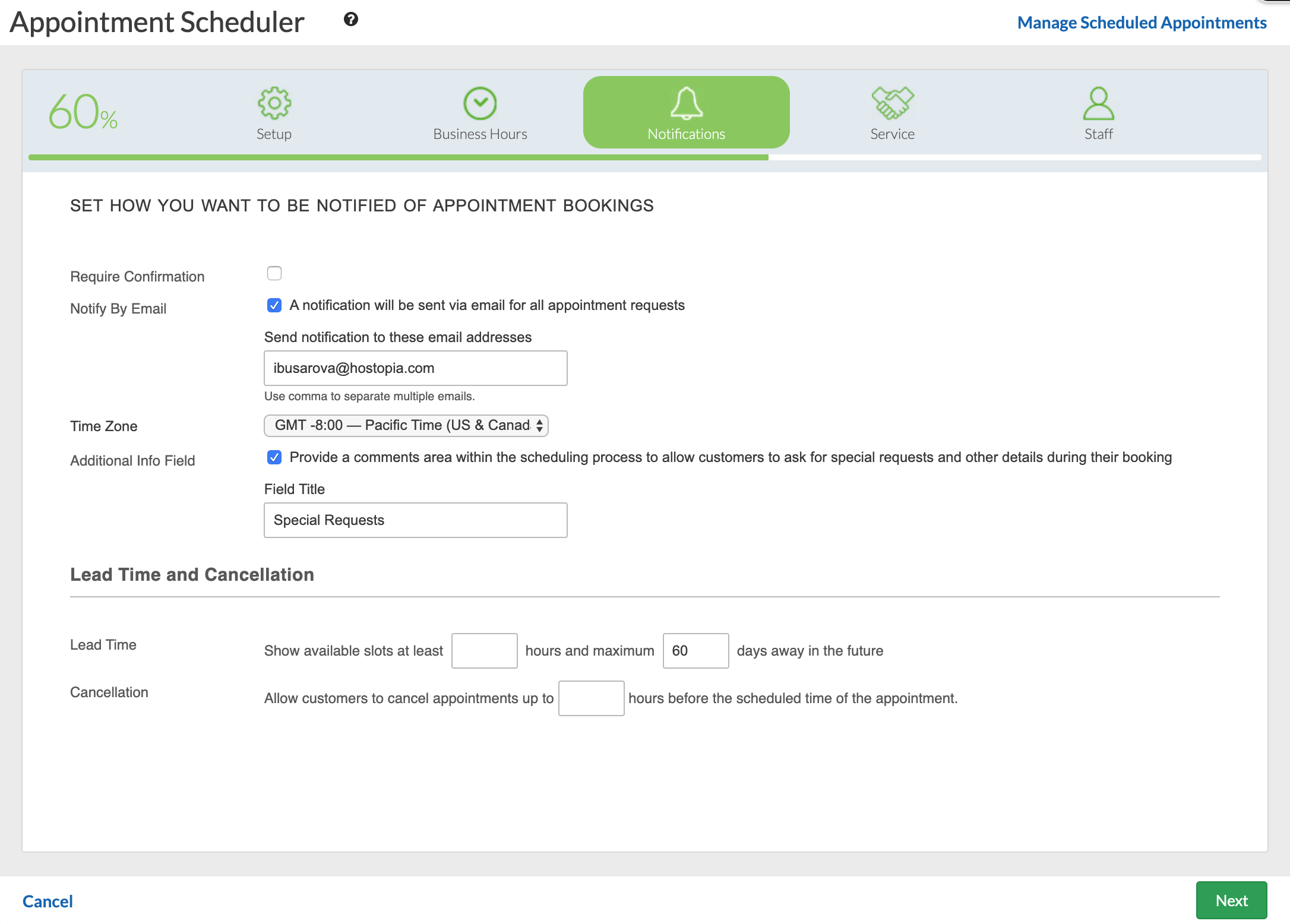Click the Staff person icon
The width and height of the screenshot is (1290, 924).
tap(1098, 103)
